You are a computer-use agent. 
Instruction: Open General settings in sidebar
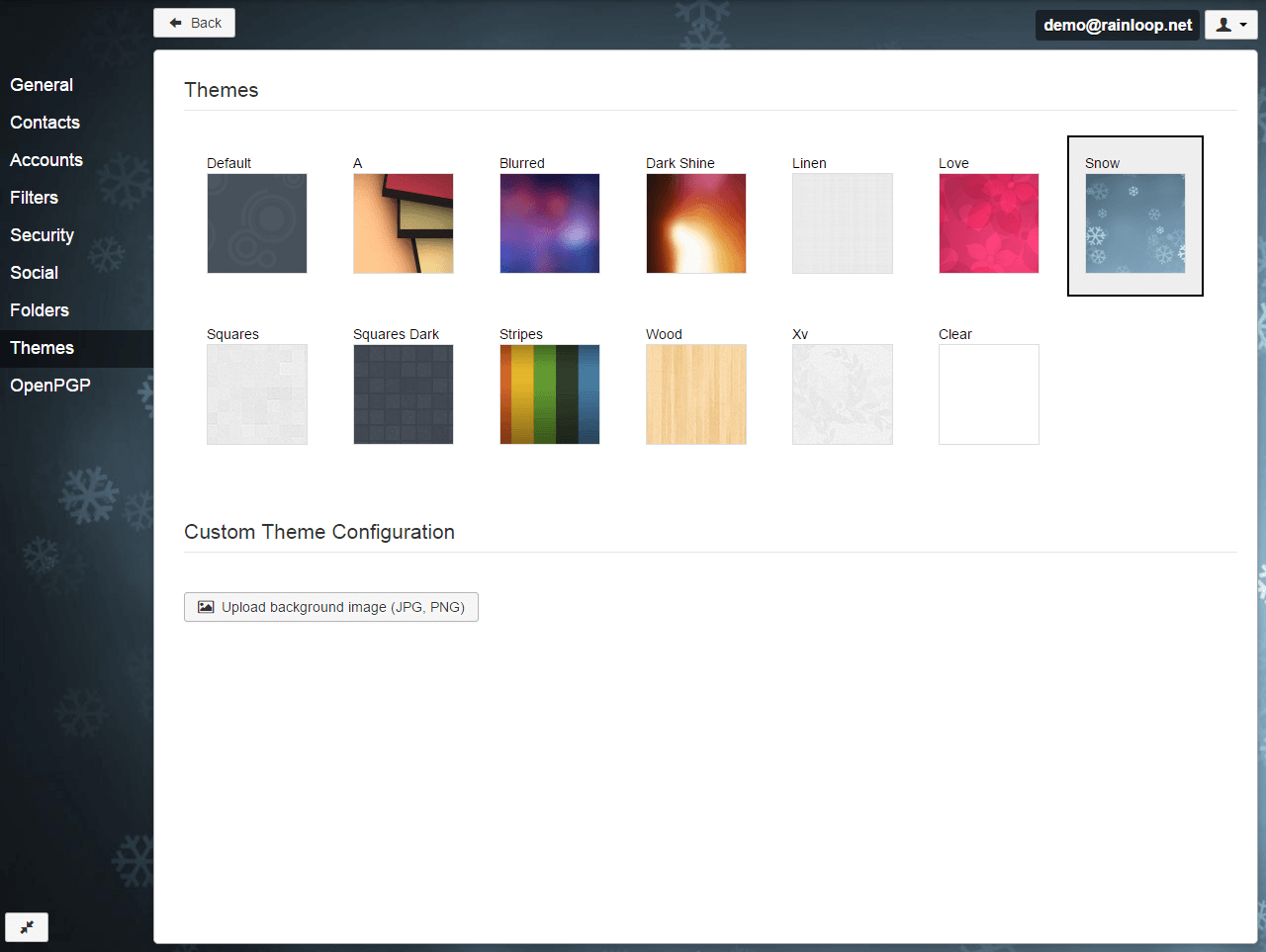pyautogui.click(x=42, y=85)
